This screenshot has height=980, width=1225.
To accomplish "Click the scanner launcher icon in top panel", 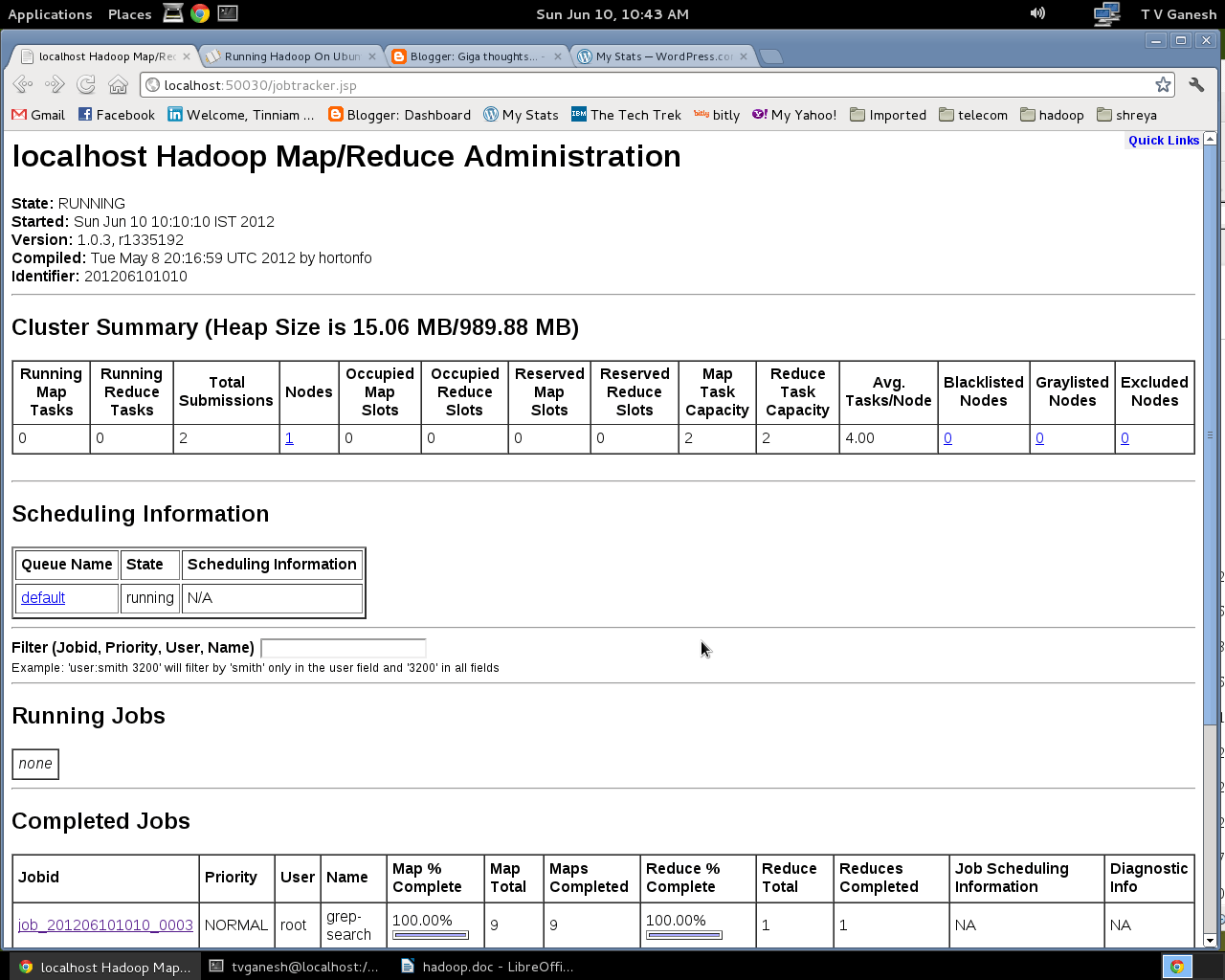I will pos(173,13).
